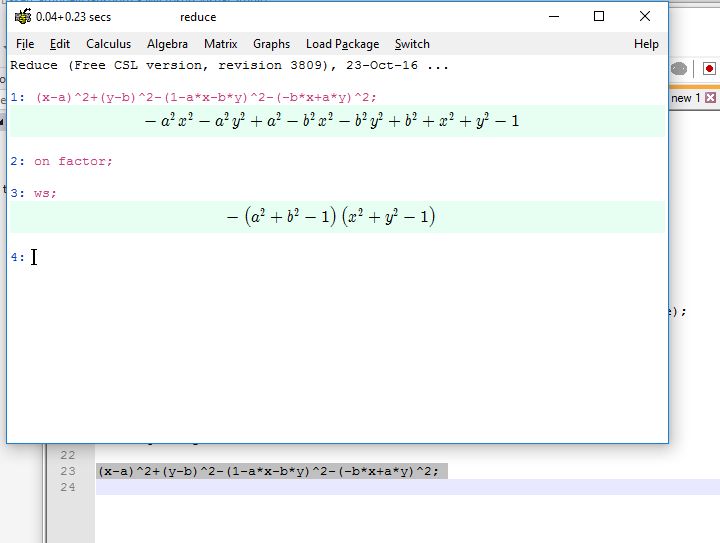
Task: Click the Reduce application icon in title bar
Action: 22,17
